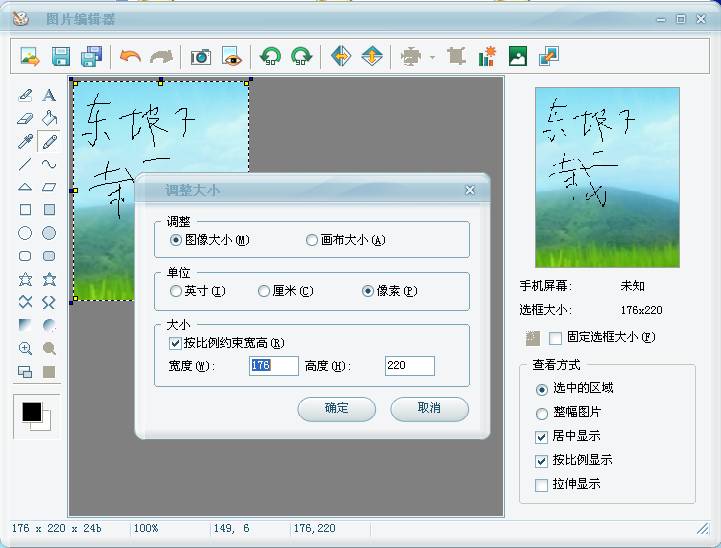Toggle 固定选框大小 checkbox
Screen dimensions: 721x548
pos(555,338)
